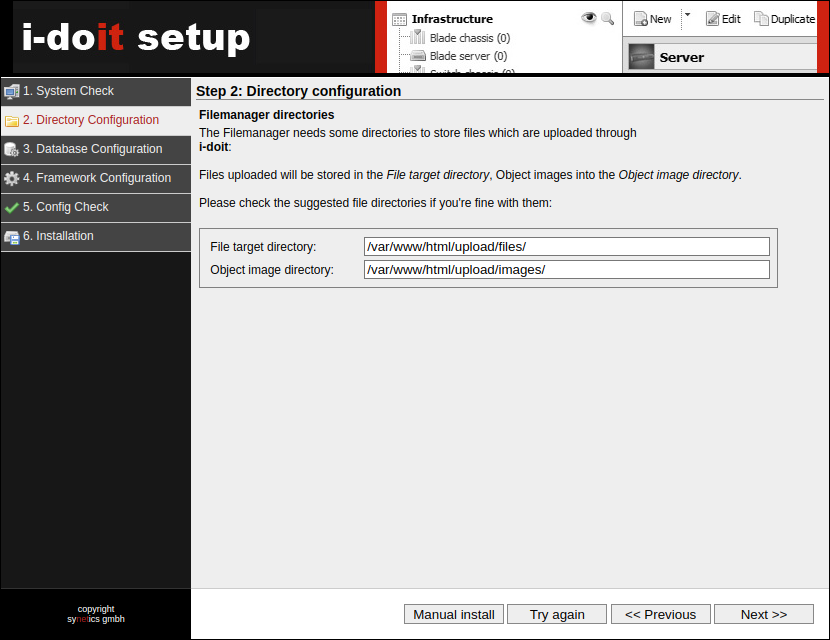Click the Blade server icon
The height and width of the screenshot is (640, 830).
tap(418, 56)
